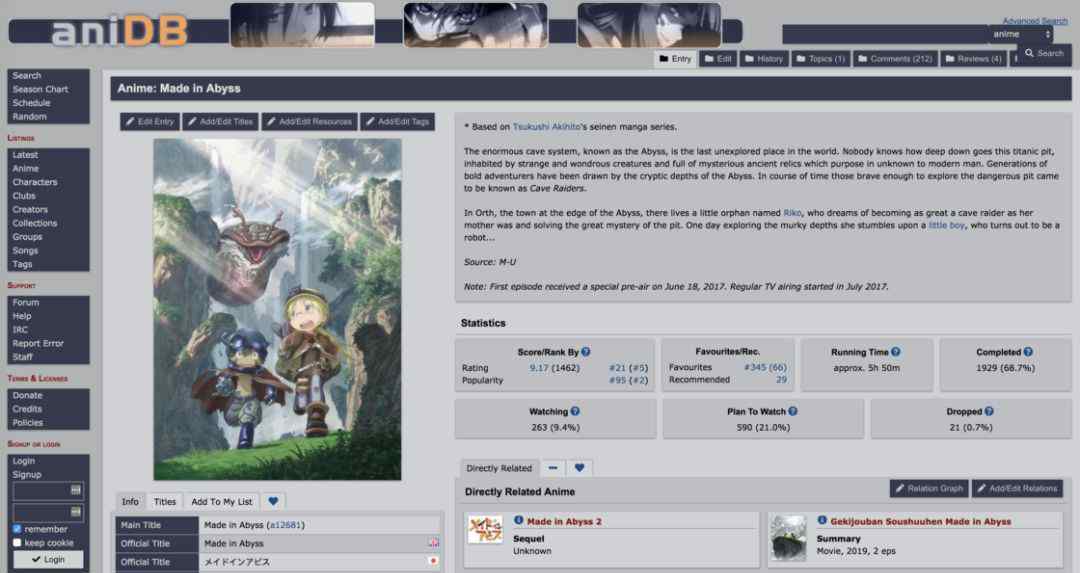
Task: Open Gekijouban Soushuuhen Made in Abyss link
Action: 920,521
